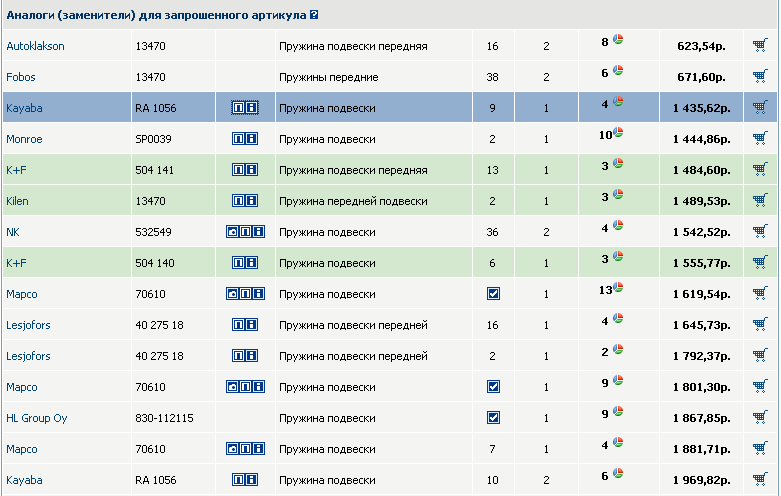The width and height of the screenshot is (781, 496).
Task: Select article number SP0039
Action: (153, 139)
